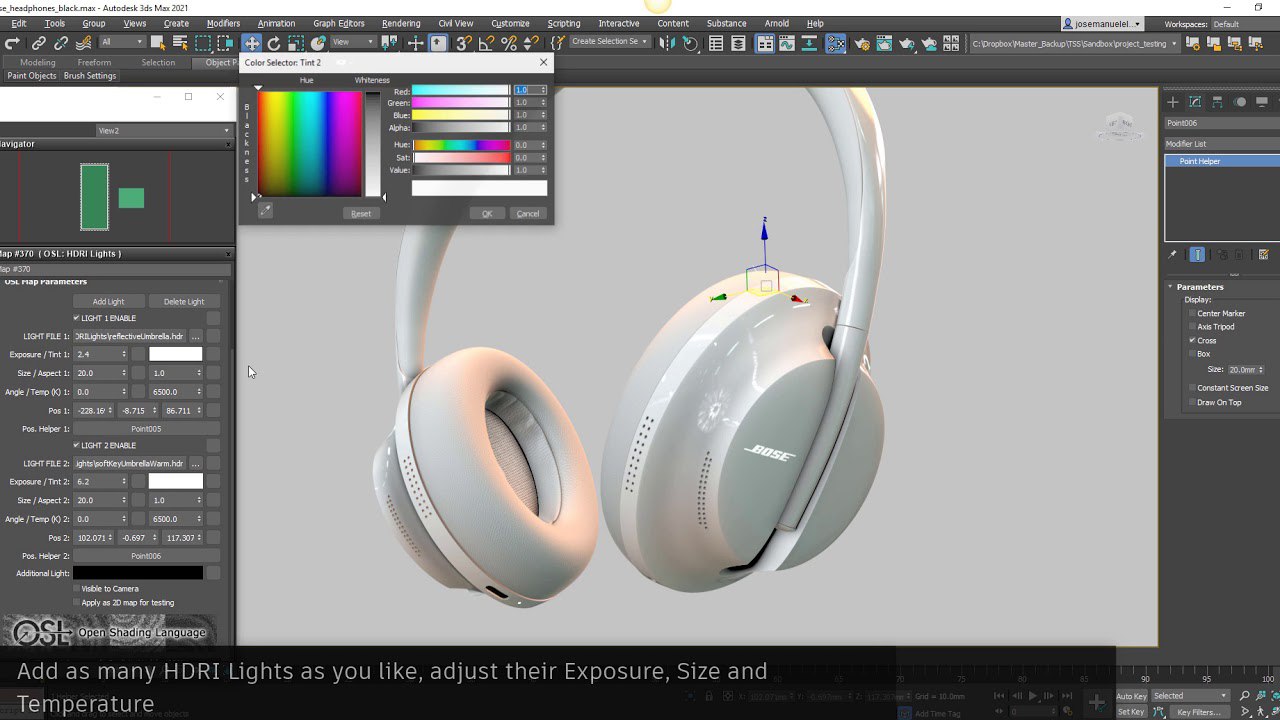Open the selection filter All dropdown
The image size is (1280, 720).
tap(121, 42)
